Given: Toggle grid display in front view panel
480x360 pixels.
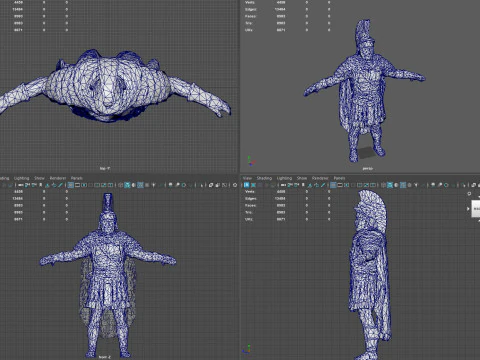Looking at the screenshot, I should click(70, 185).
